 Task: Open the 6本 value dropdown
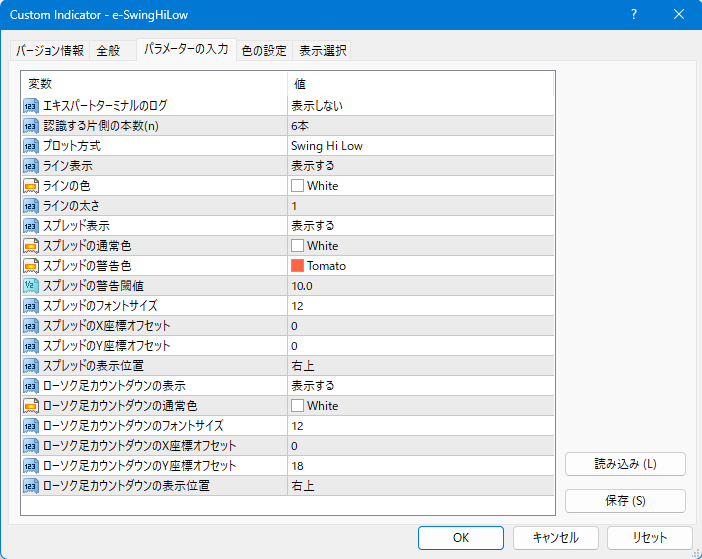tap(420, 126)
